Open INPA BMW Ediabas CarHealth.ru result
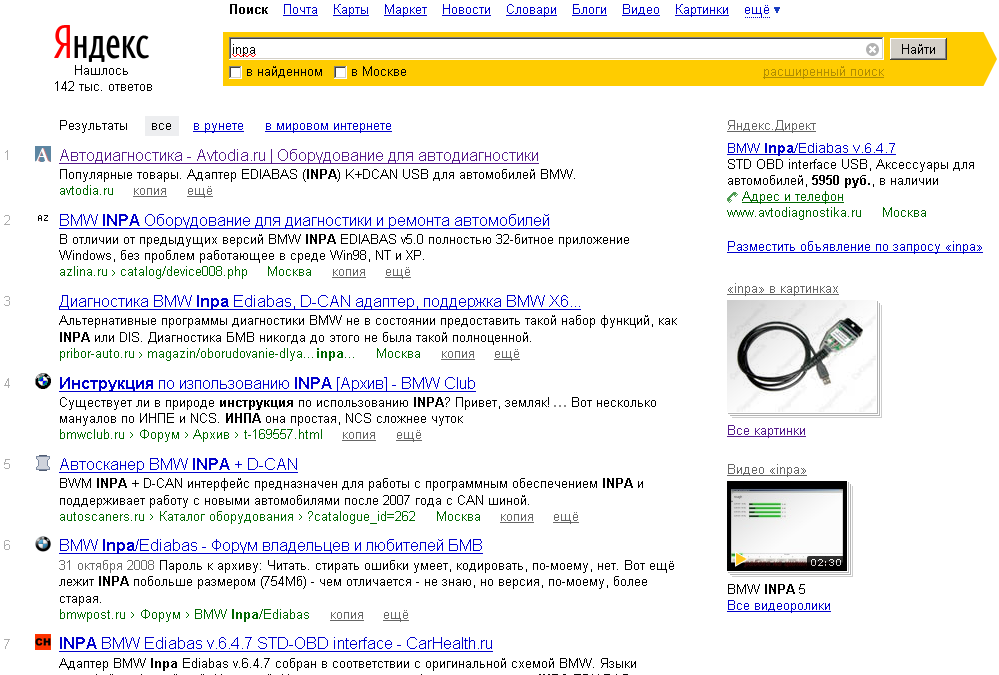This screenshot has height=675, width=999. click(x=276, y=643)
